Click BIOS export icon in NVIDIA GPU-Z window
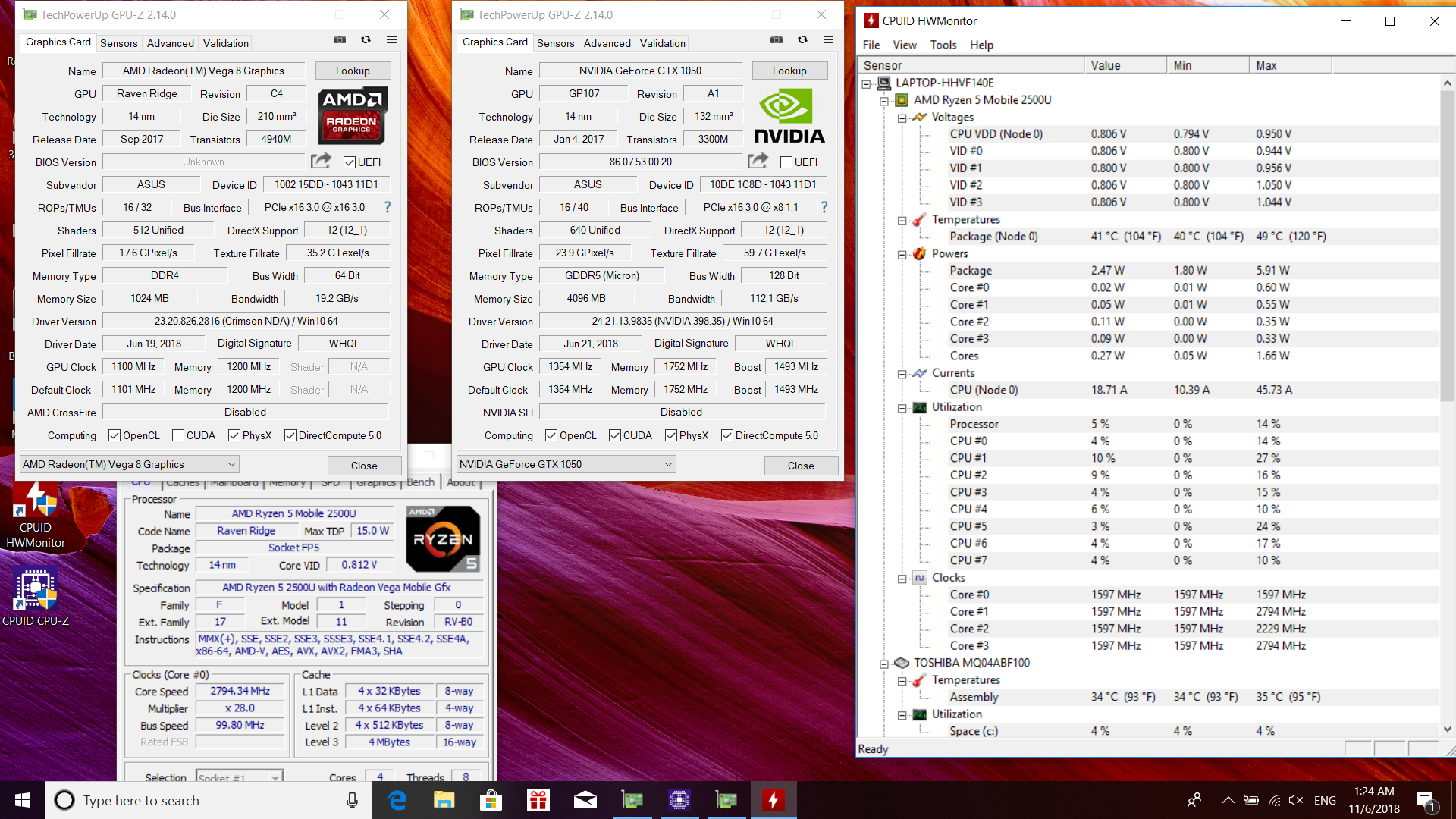Viewport: 1456px width, 819px height. [758, 161]
